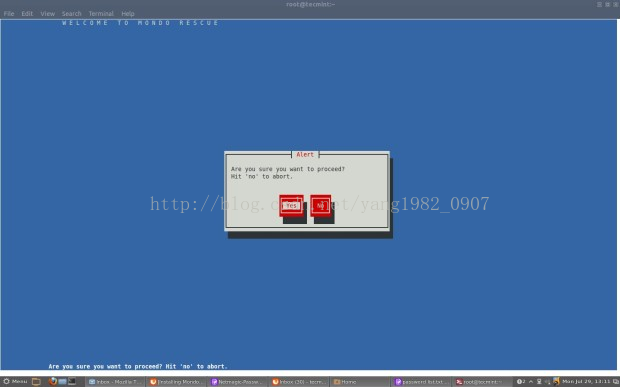Launch Firefox from the taskbar
This screenshot has height=387, width=620.
(x=53, y=381)
